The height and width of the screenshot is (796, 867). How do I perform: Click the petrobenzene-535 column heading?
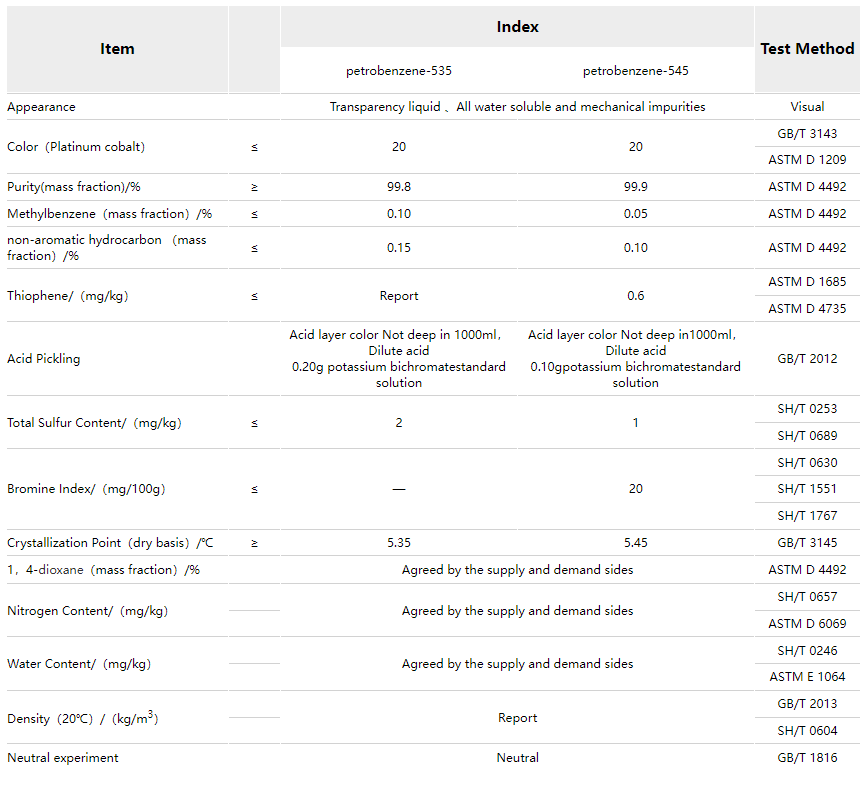pyautogui.click(x=399, y=71)
